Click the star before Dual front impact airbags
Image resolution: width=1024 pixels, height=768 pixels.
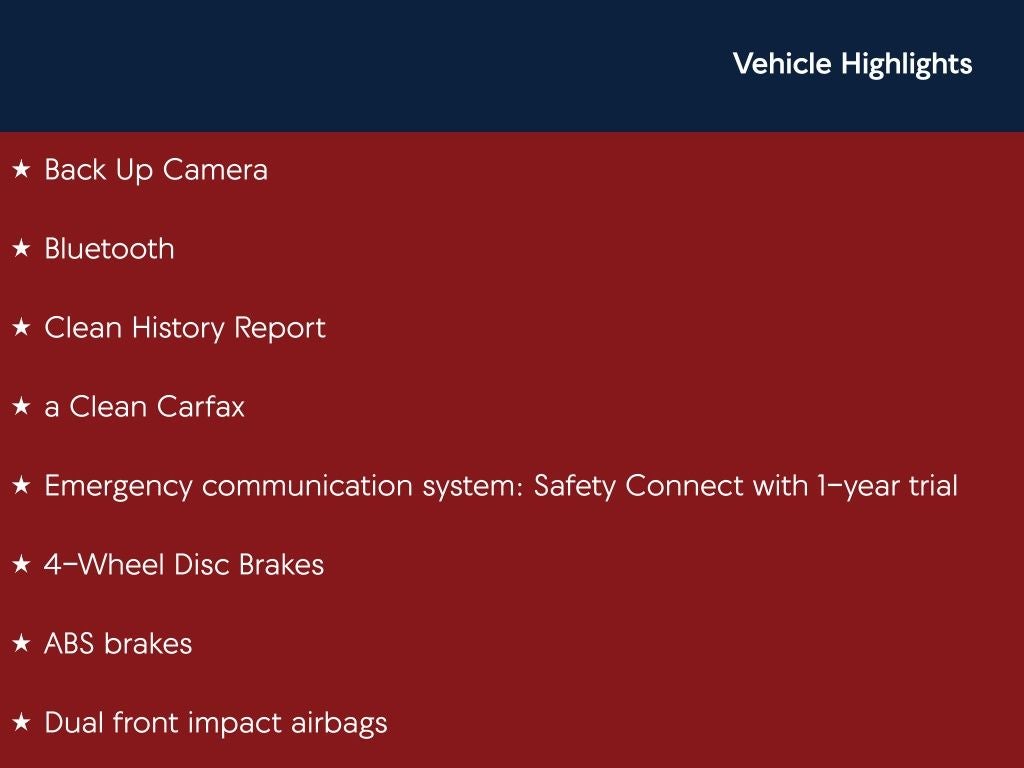[21, 724]
